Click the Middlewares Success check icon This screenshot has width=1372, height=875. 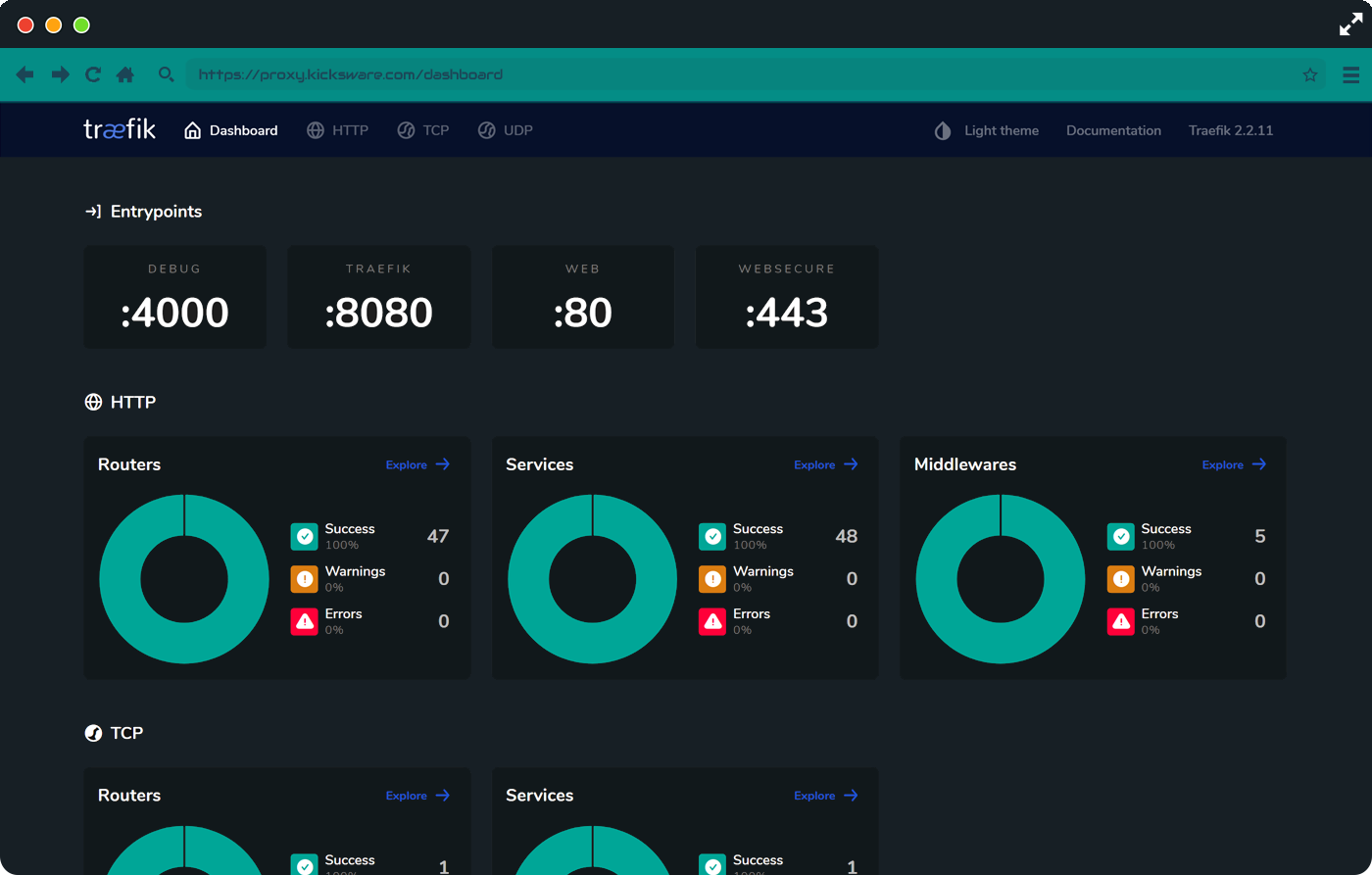(x=1121, y=536)
